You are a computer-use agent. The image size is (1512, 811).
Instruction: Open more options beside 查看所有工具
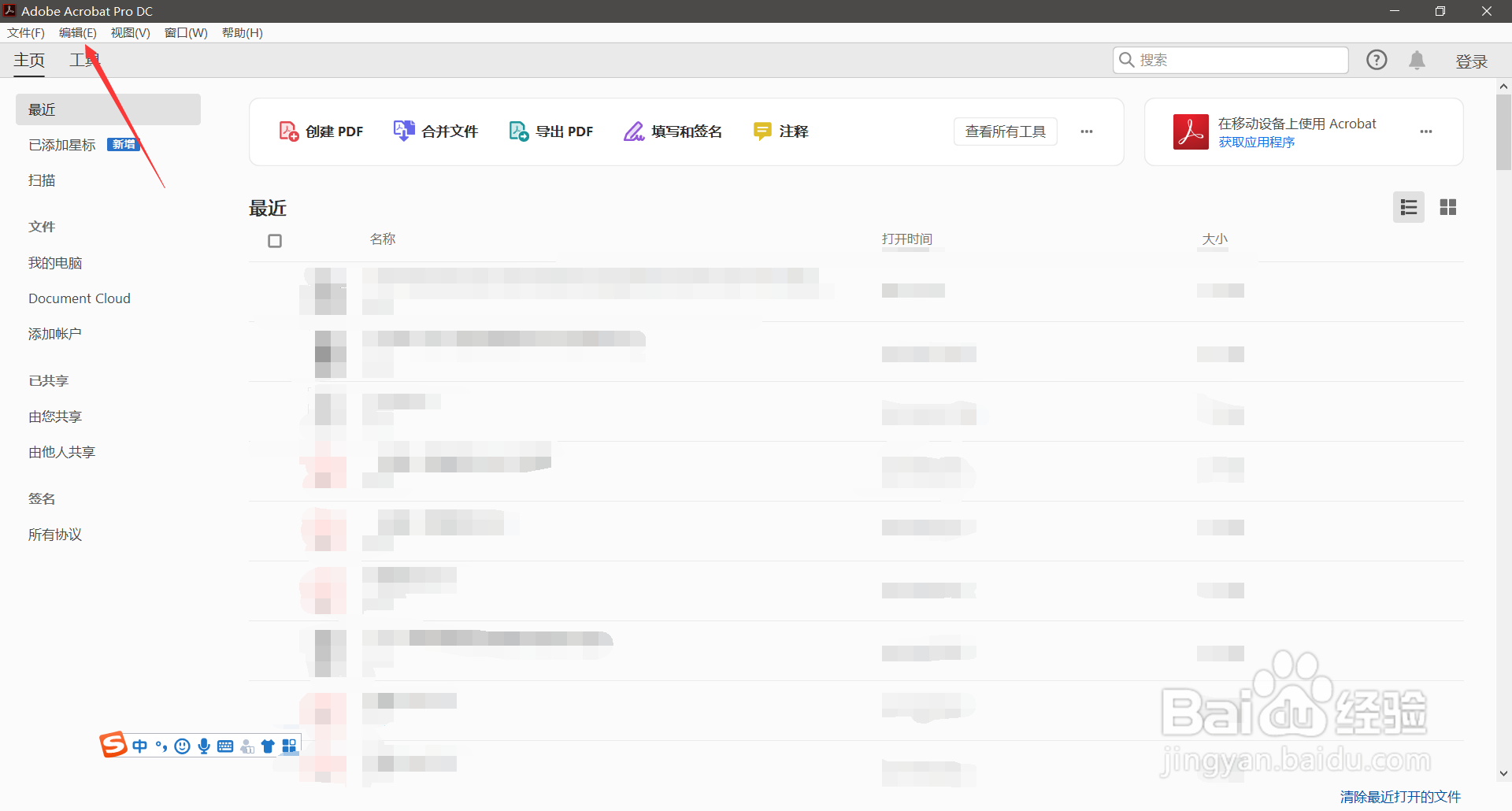(1087, 131)
